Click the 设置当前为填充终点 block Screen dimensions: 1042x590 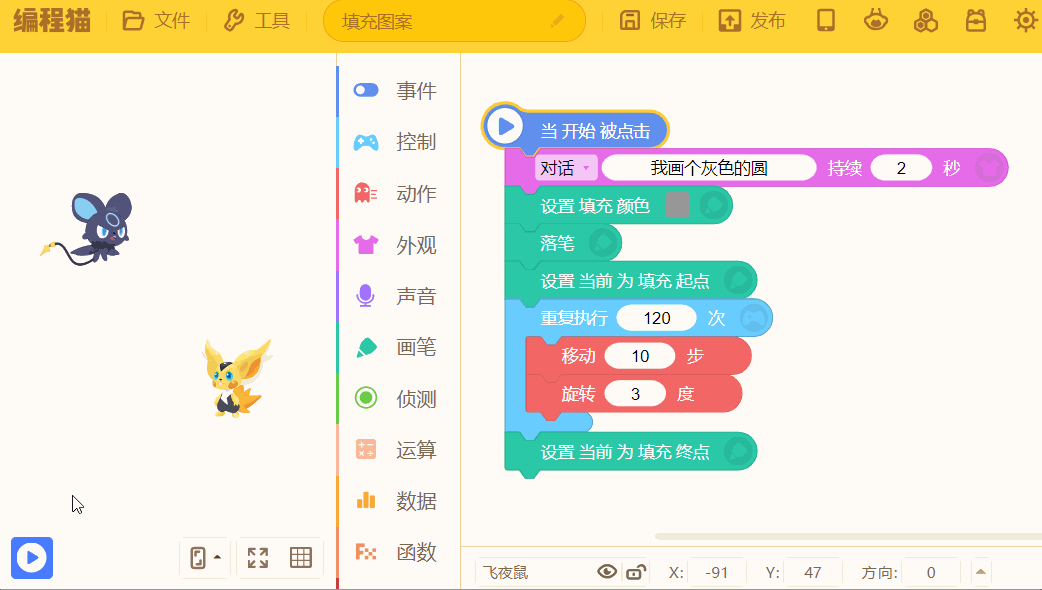pyautogui.click(x=630, y=452)
